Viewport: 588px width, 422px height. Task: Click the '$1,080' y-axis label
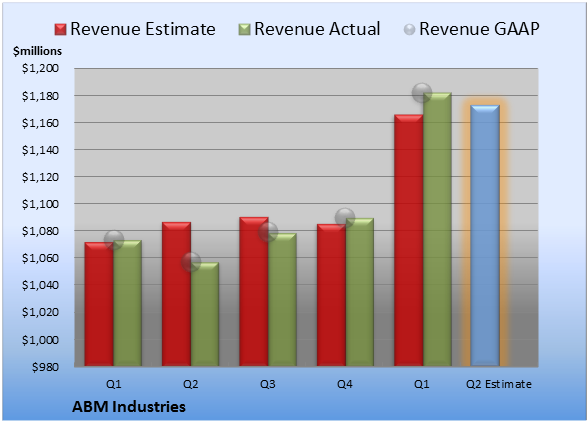tap(40, 231)
